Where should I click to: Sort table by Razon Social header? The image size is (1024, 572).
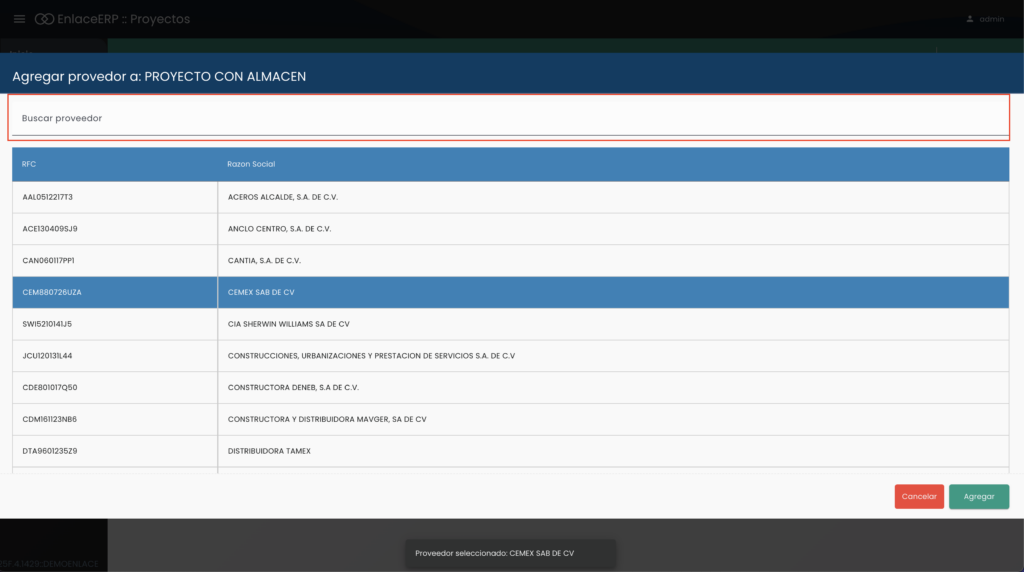click(x=251, y=164)
